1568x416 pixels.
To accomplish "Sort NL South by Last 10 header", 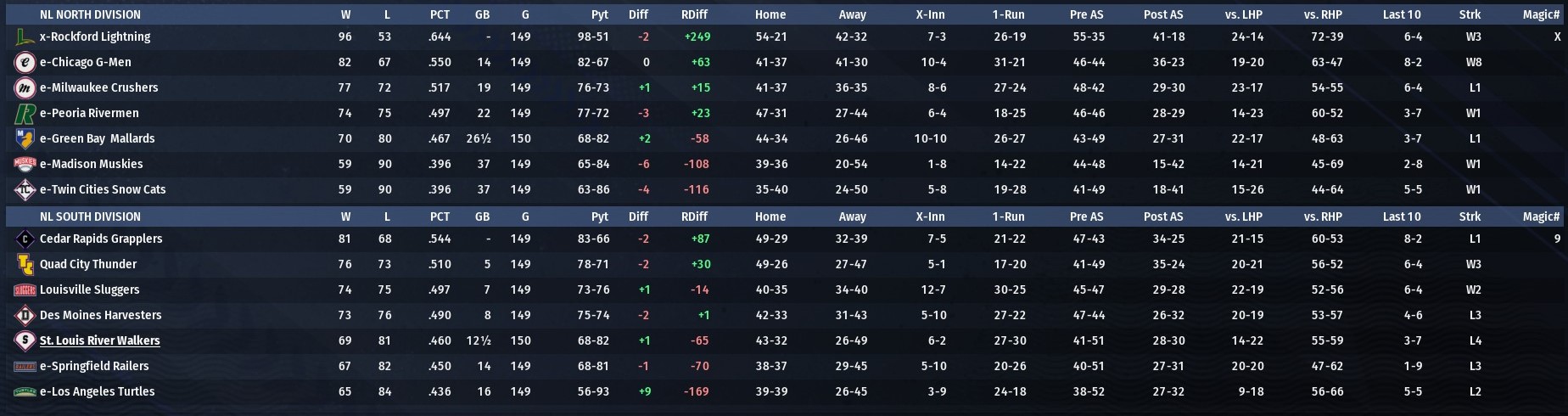I will (1402, 216).
